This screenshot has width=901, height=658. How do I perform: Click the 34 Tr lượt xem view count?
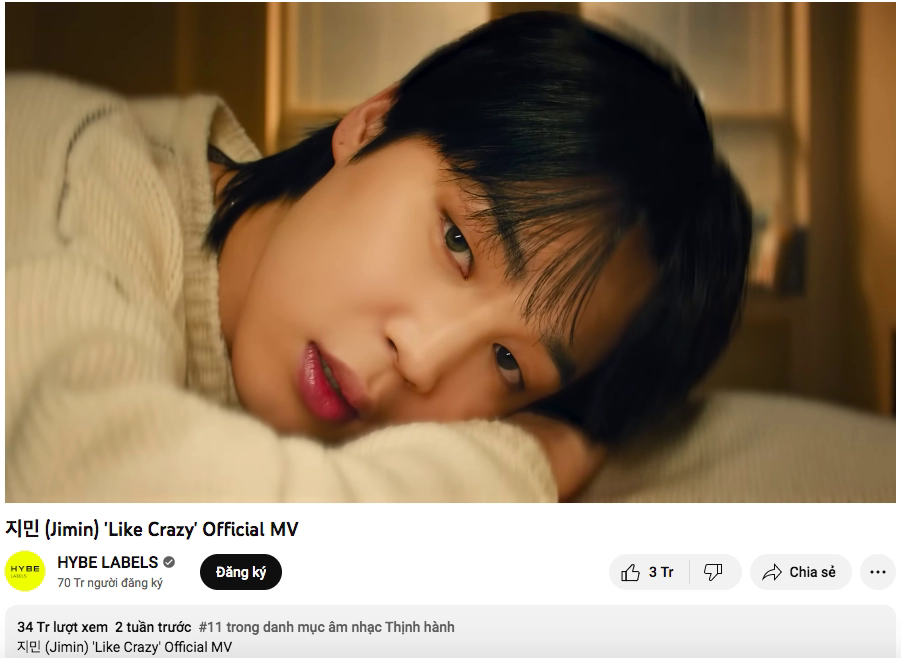pyautogui.click(x=62, y=627)
